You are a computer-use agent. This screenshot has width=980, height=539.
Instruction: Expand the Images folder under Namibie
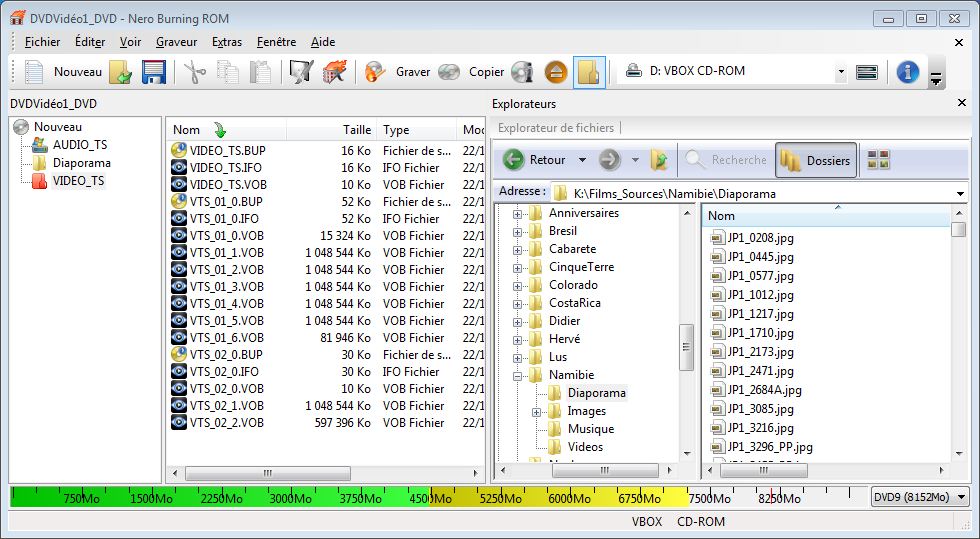click(x=537, y=411)
